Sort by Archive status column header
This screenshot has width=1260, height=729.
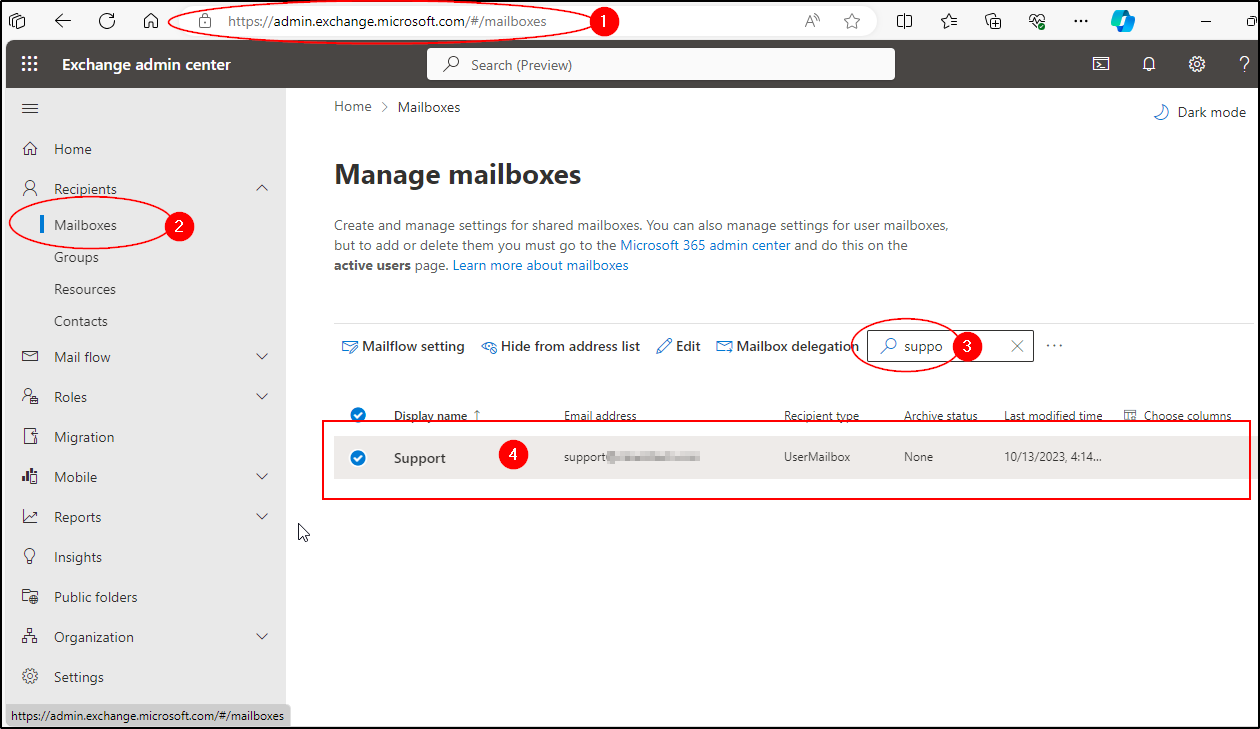941,416
